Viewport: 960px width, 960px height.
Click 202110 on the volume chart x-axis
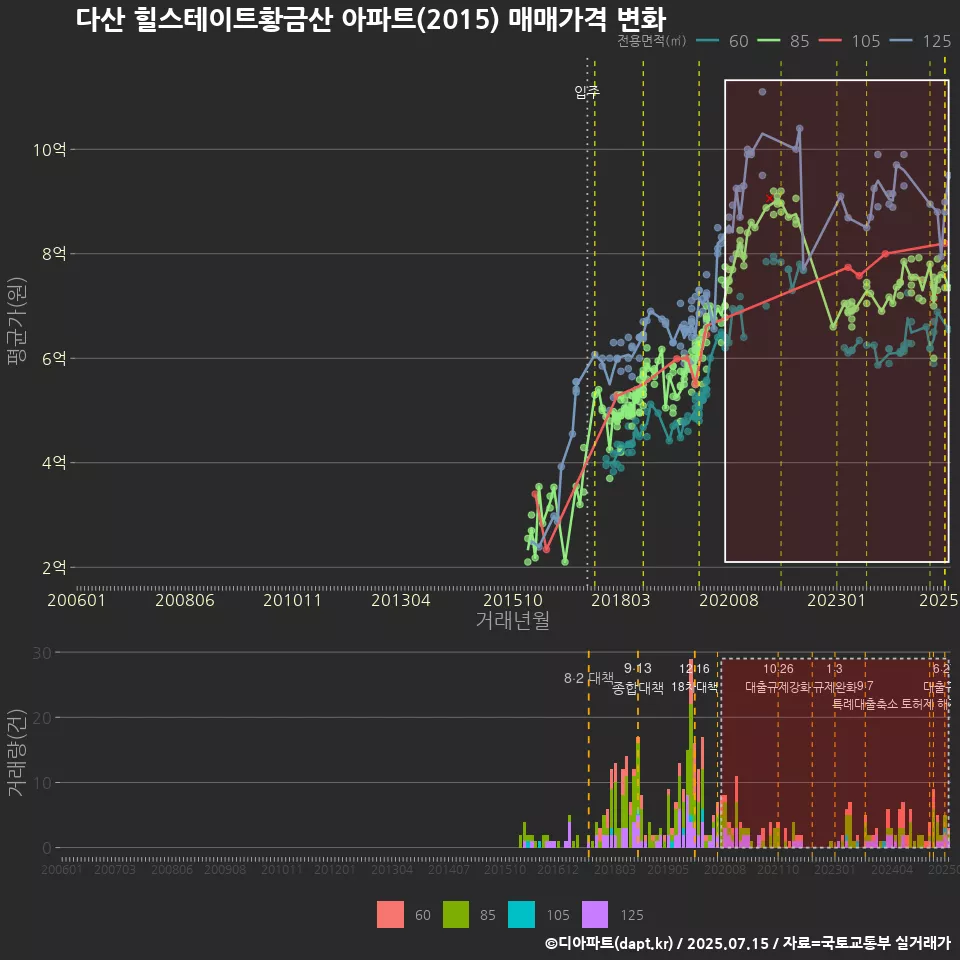click(x=778, y=869)
